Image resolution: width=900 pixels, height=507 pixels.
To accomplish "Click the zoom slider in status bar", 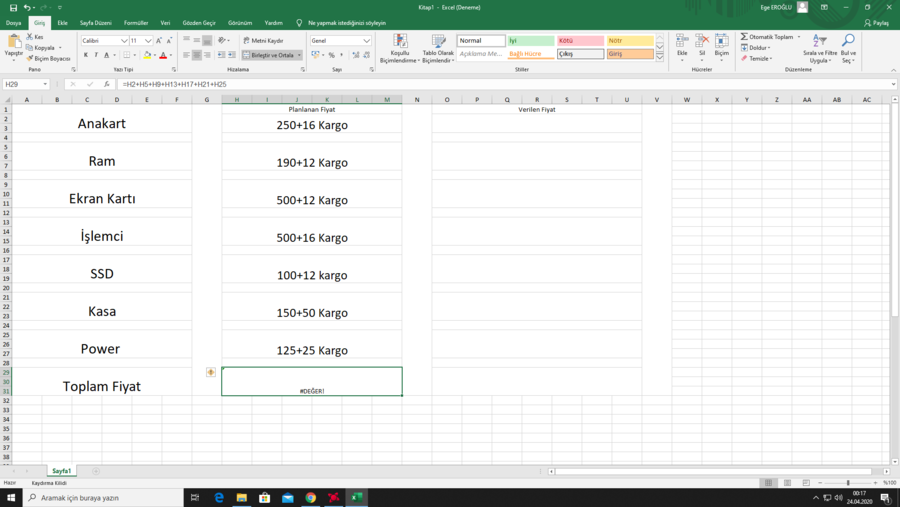I will (x=848, y=483).
